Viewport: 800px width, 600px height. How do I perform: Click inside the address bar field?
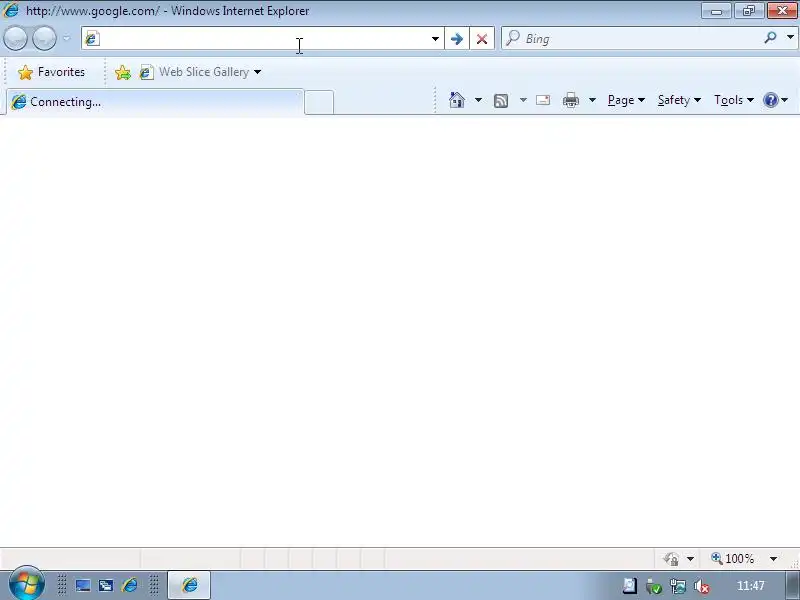coord(265,39)
